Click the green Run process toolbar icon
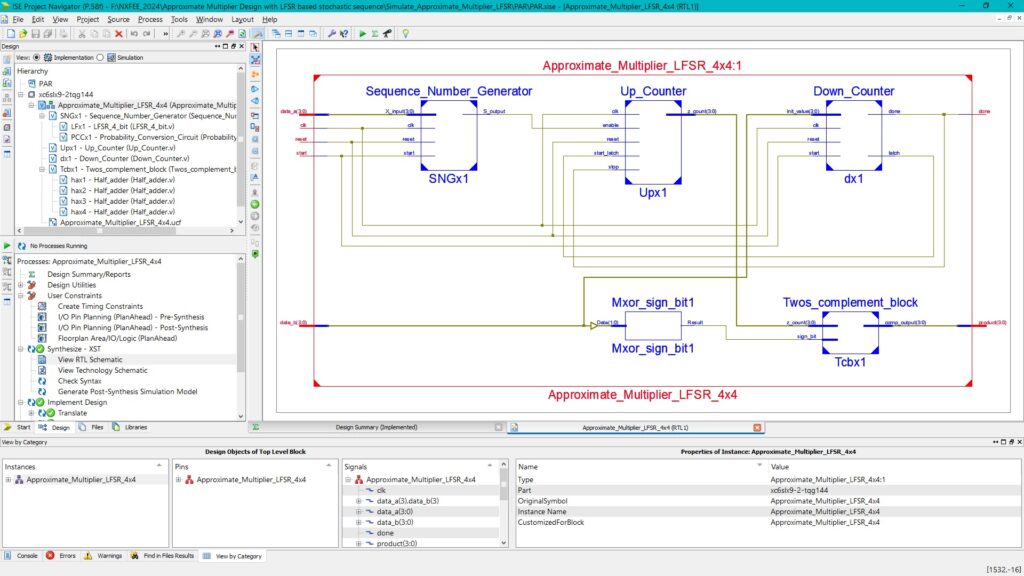Screen dimensions: 1024x576 [362, 31]
